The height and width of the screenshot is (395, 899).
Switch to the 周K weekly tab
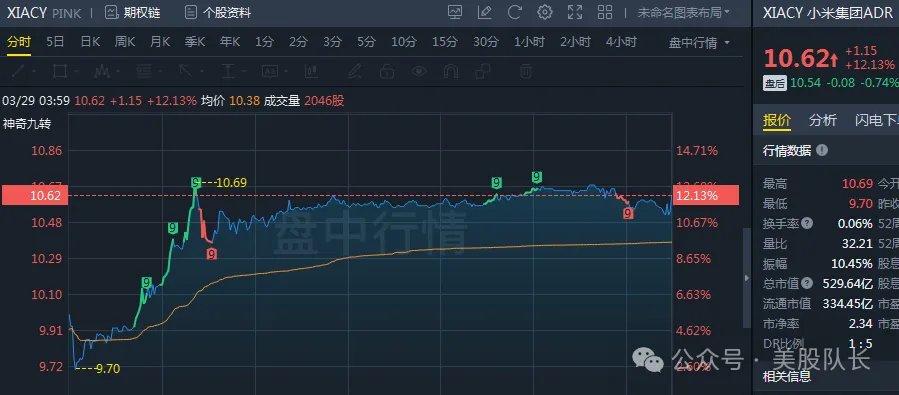(124, 42)
